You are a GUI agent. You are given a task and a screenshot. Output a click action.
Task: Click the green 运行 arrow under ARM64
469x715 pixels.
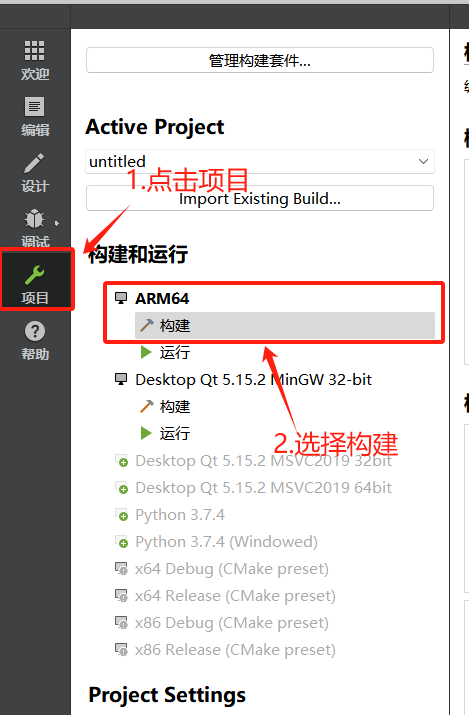(146, 352)
